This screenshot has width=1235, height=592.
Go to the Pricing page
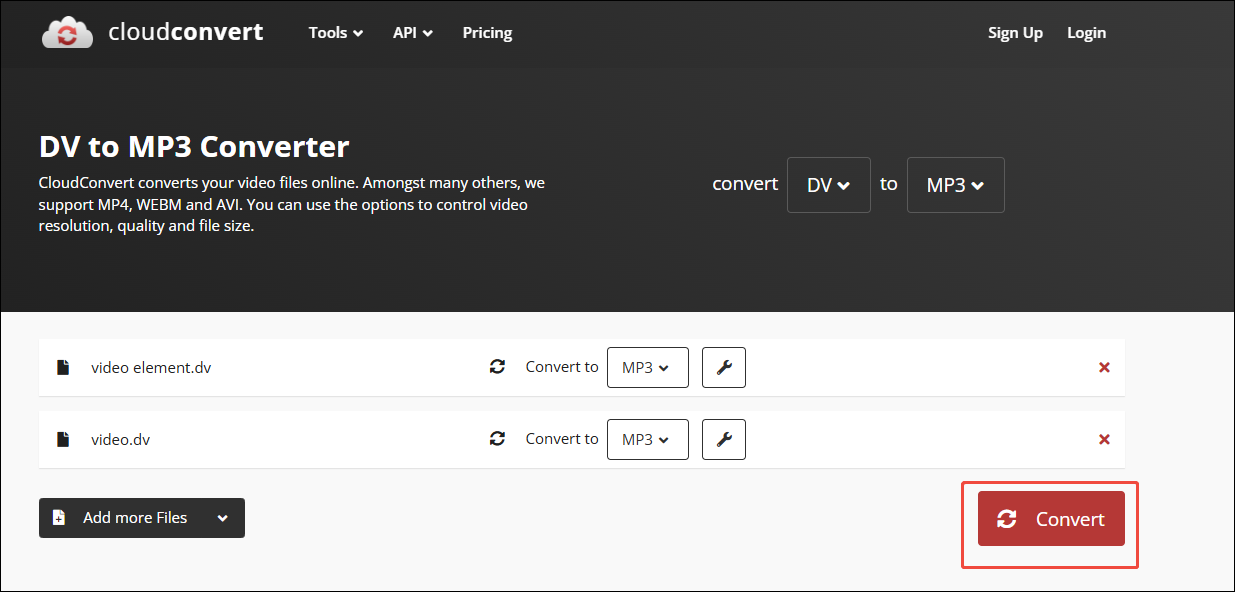487,33
